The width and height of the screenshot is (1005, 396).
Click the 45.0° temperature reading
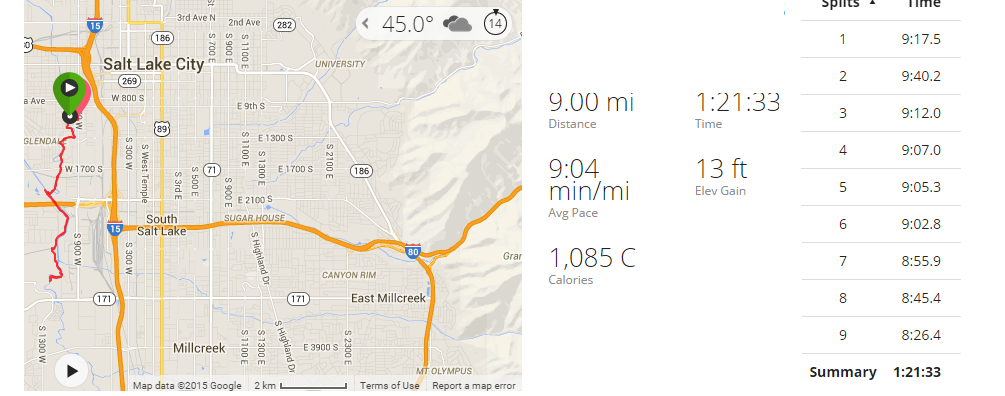[x=408, y=24]
